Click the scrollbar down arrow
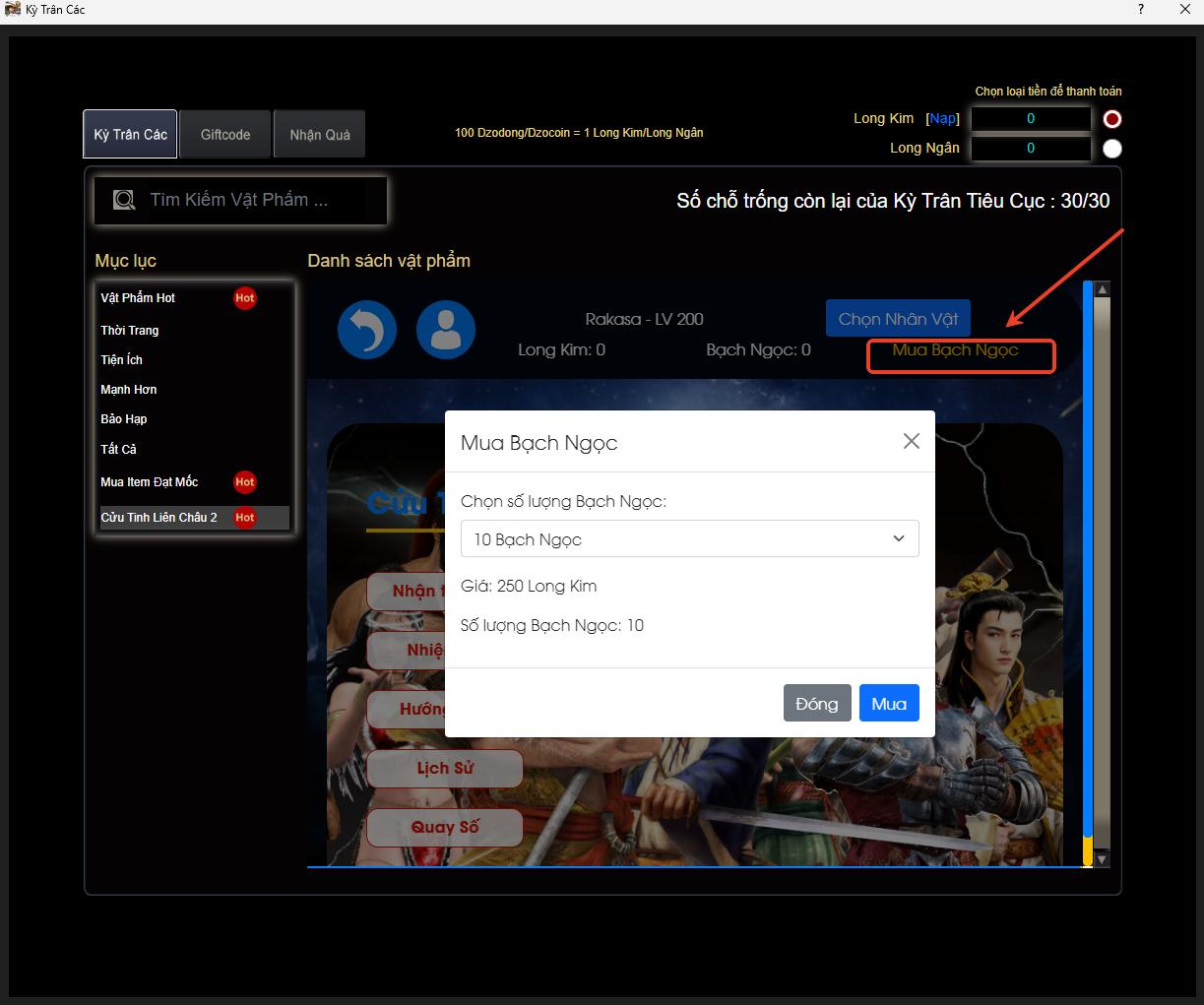 [1102, 859]
